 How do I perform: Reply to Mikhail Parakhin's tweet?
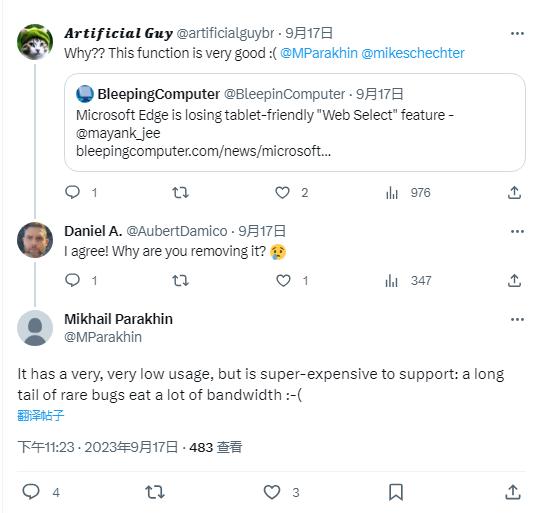pos(31,491)
